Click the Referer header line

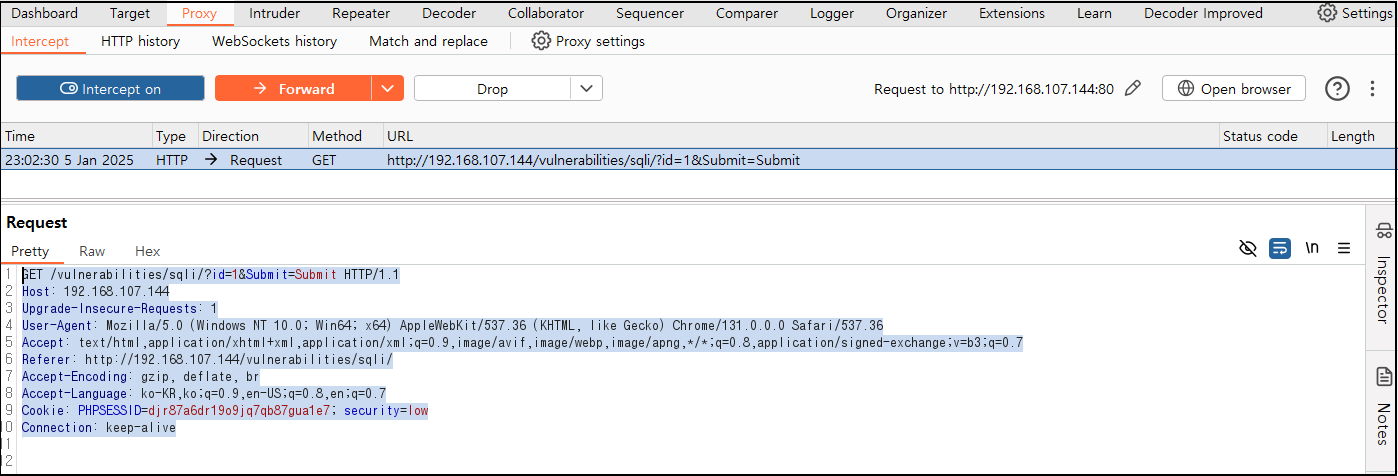click(x=207, y=359)
